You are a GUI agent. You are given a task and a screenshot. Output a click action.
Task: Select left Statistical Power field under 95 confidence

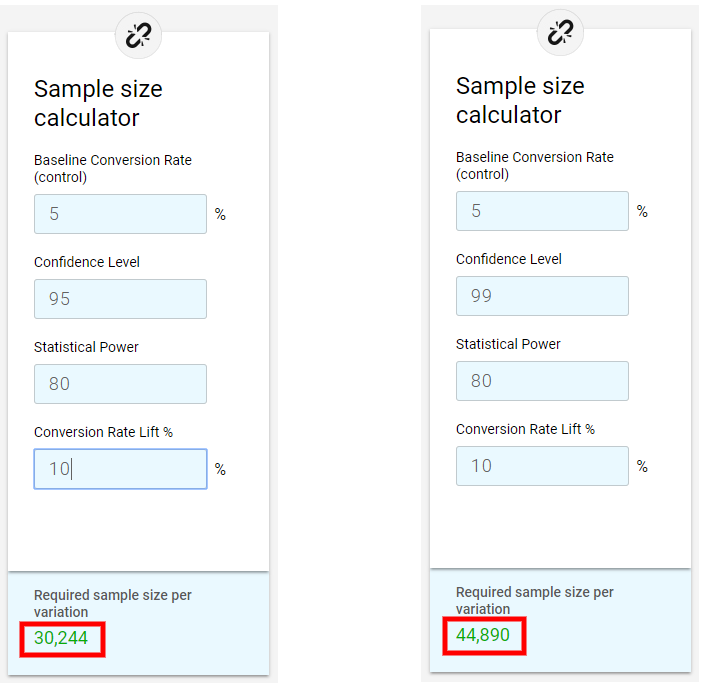pos(120,384)
